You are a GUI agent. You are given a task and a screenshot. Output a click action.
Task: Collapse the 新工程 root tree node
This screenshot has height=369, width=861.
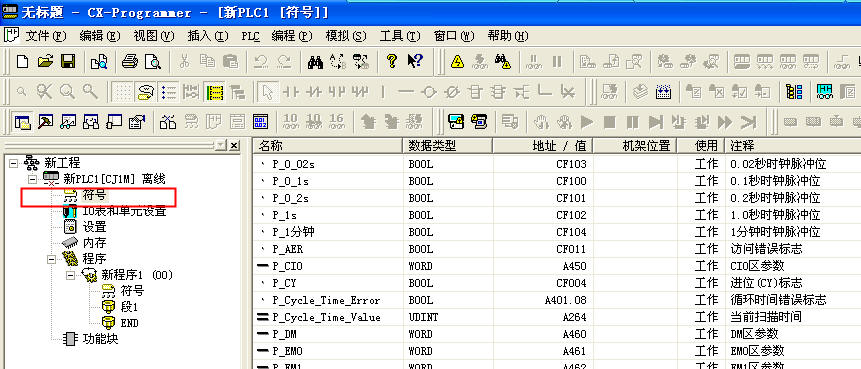[13, 163]
